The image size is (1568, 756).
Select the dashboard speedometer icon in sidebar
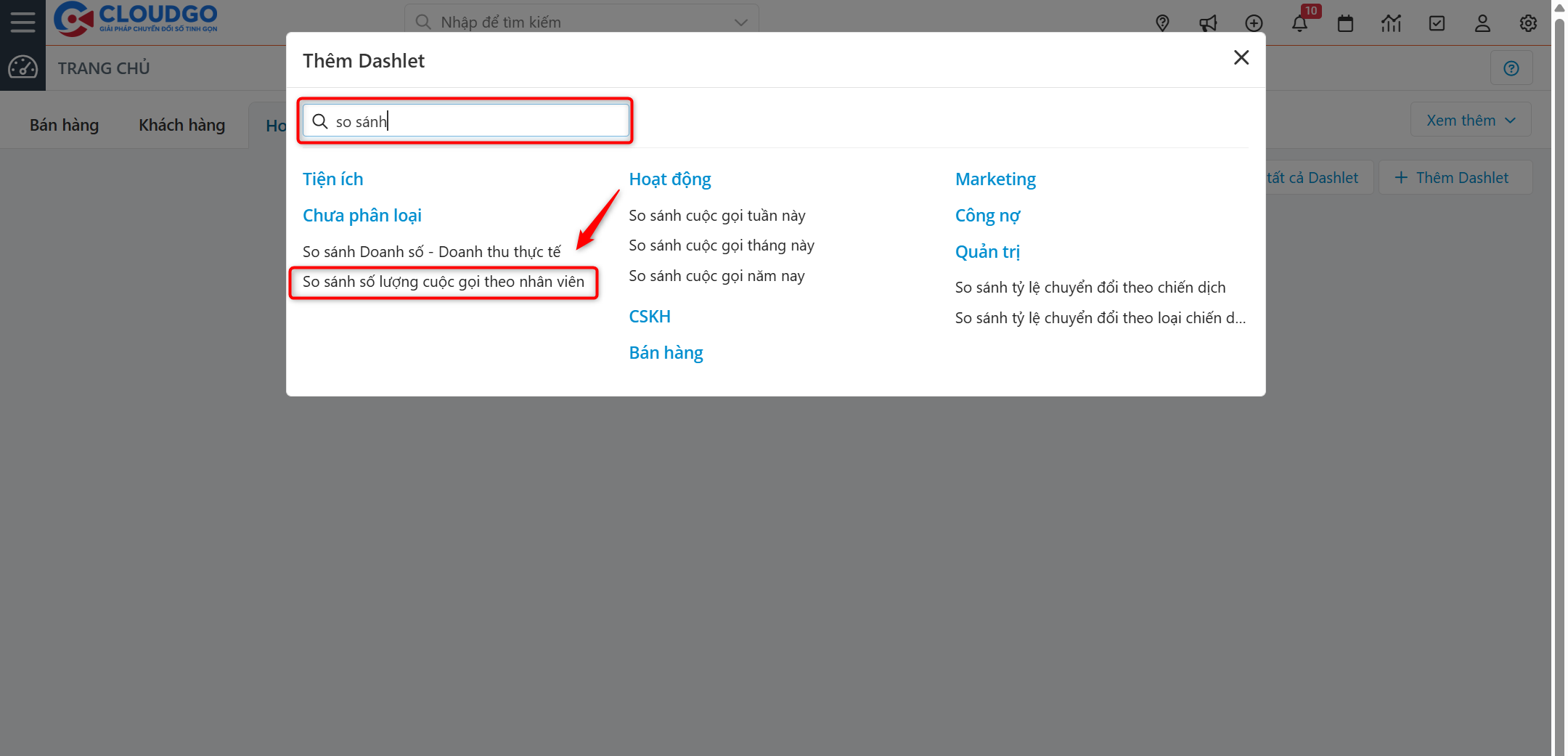(23, 68)
